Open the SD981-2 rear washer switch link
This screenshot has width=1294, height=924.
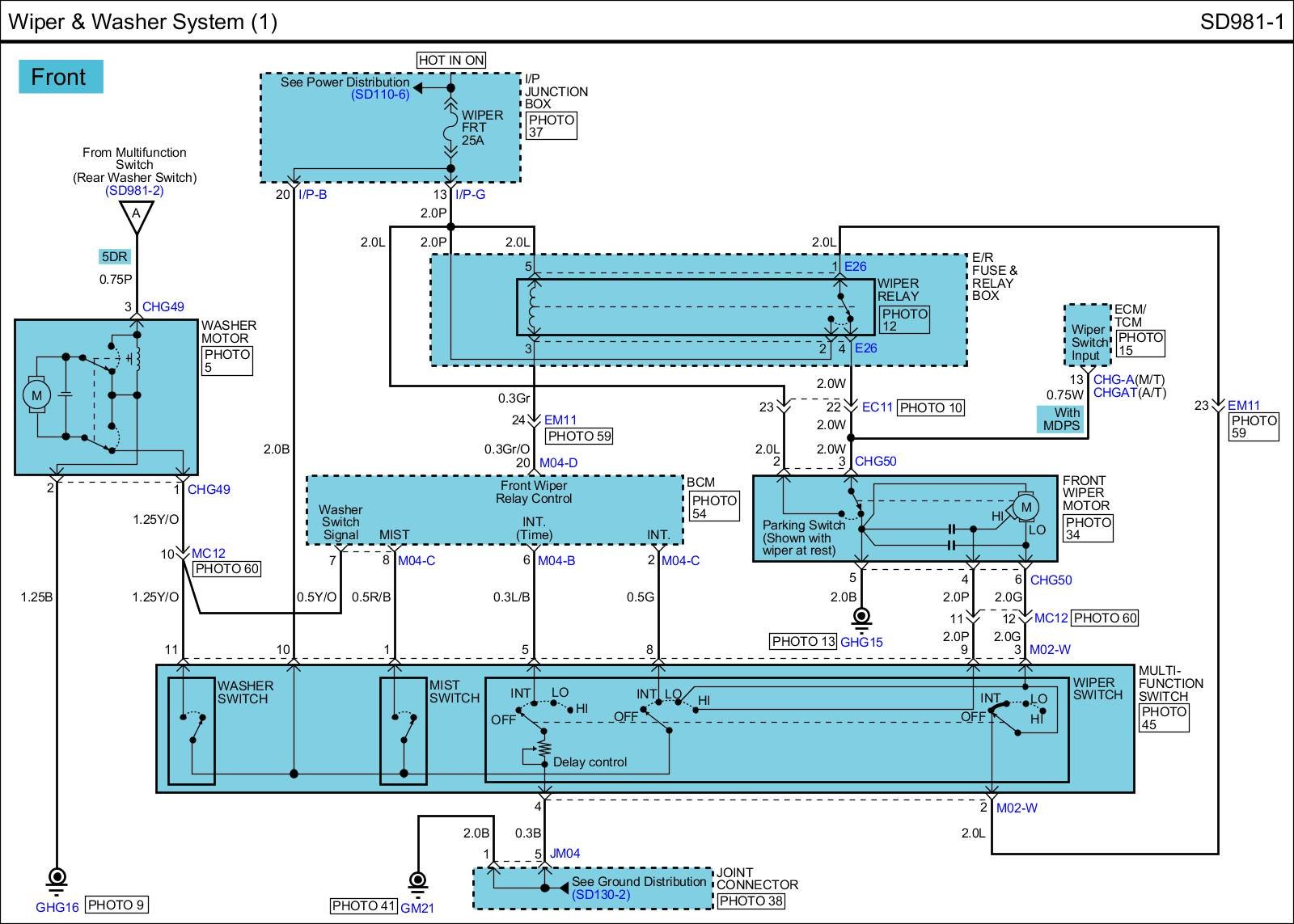[134, 191]
